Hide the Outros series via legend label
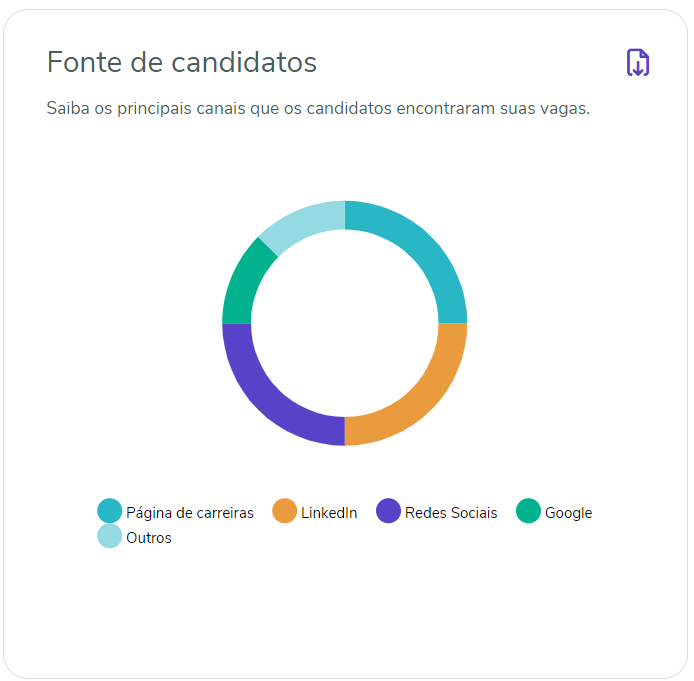694x681 pixels. pyautogui.click(x=149, y=538)
